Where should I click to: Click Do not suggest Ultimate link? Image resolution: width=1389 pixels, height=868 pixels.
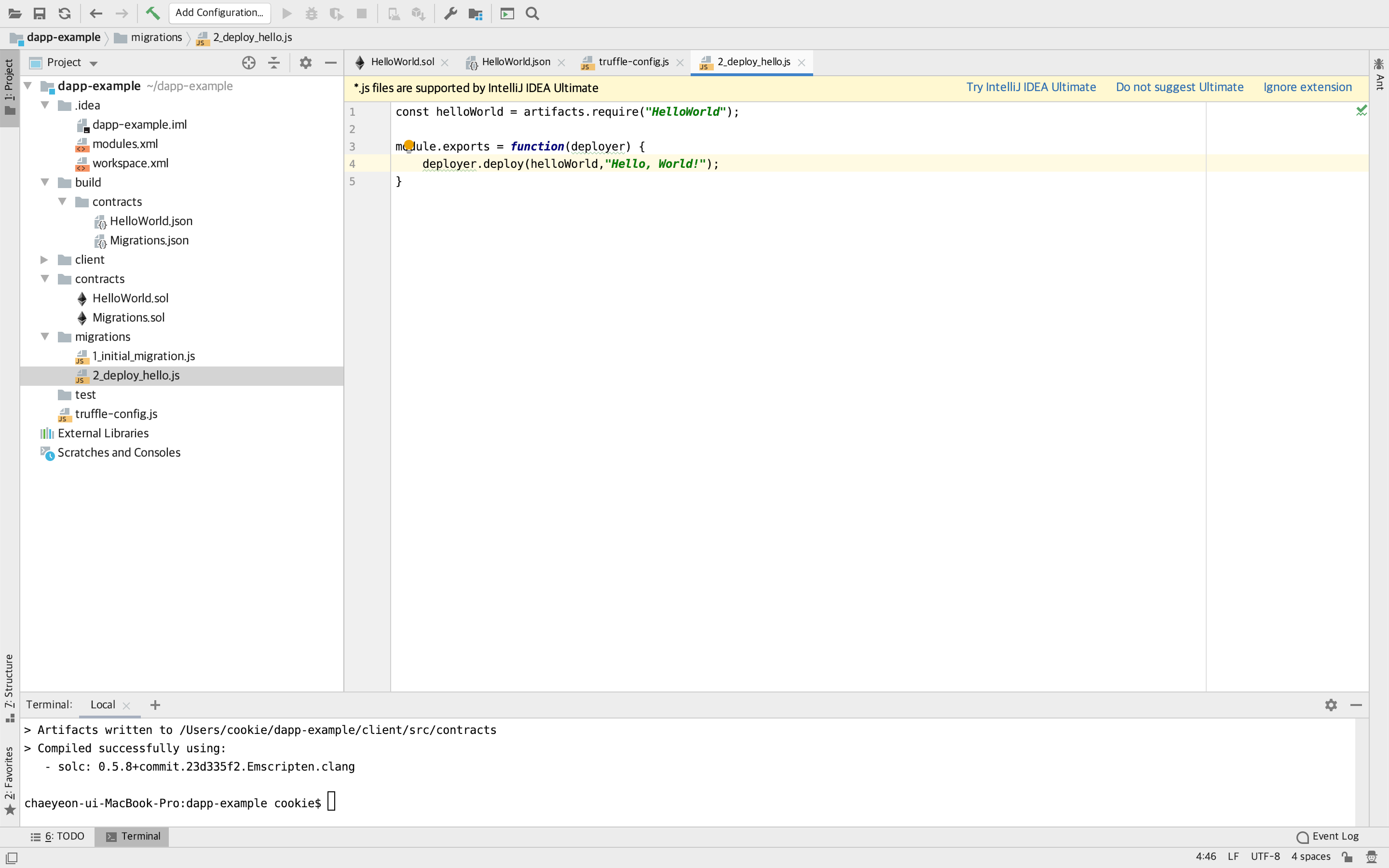pyautogui.click(x=1180, y=87)
